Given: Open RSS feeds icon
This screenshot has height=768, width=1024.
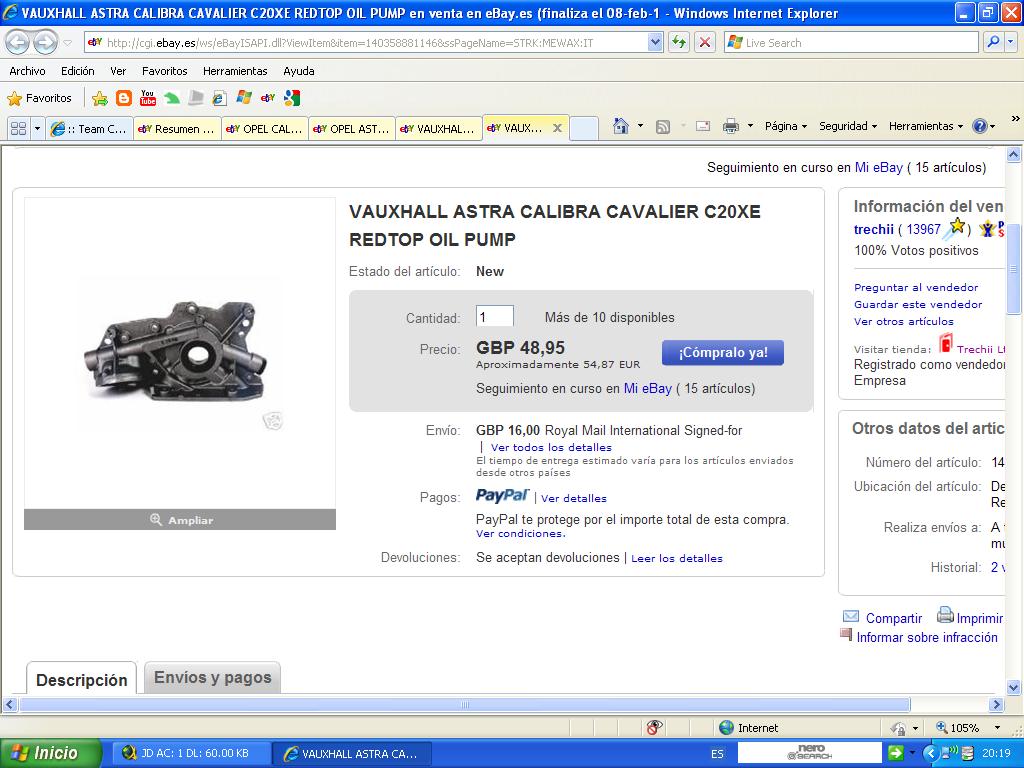Looking at the screenshot, I should (x=663, y=127).
